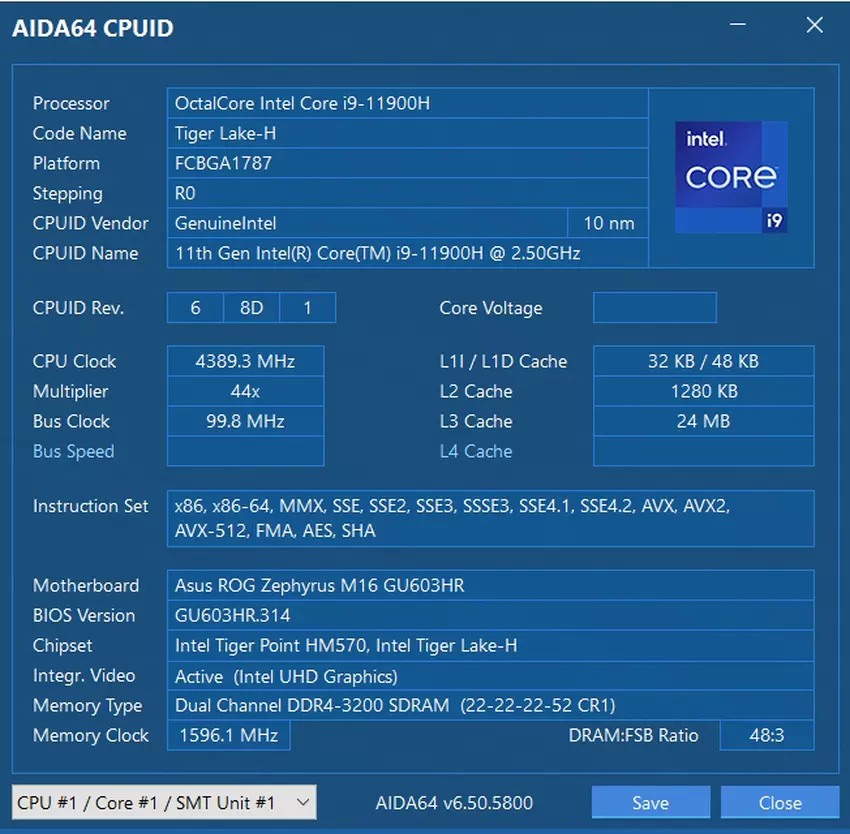Close the window using the title bar X
The width and height of the screenshot is (850, 834).
coord(814,27)
